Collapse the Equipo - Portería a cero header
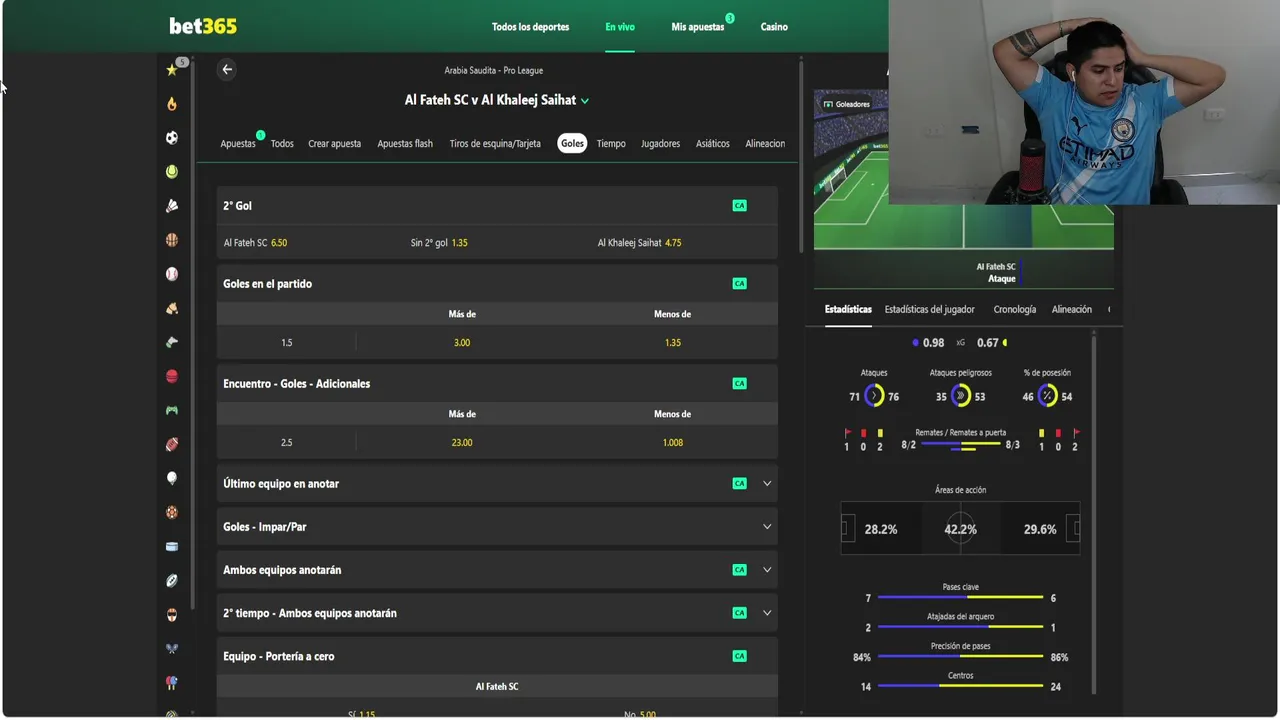 coord(497,656)
